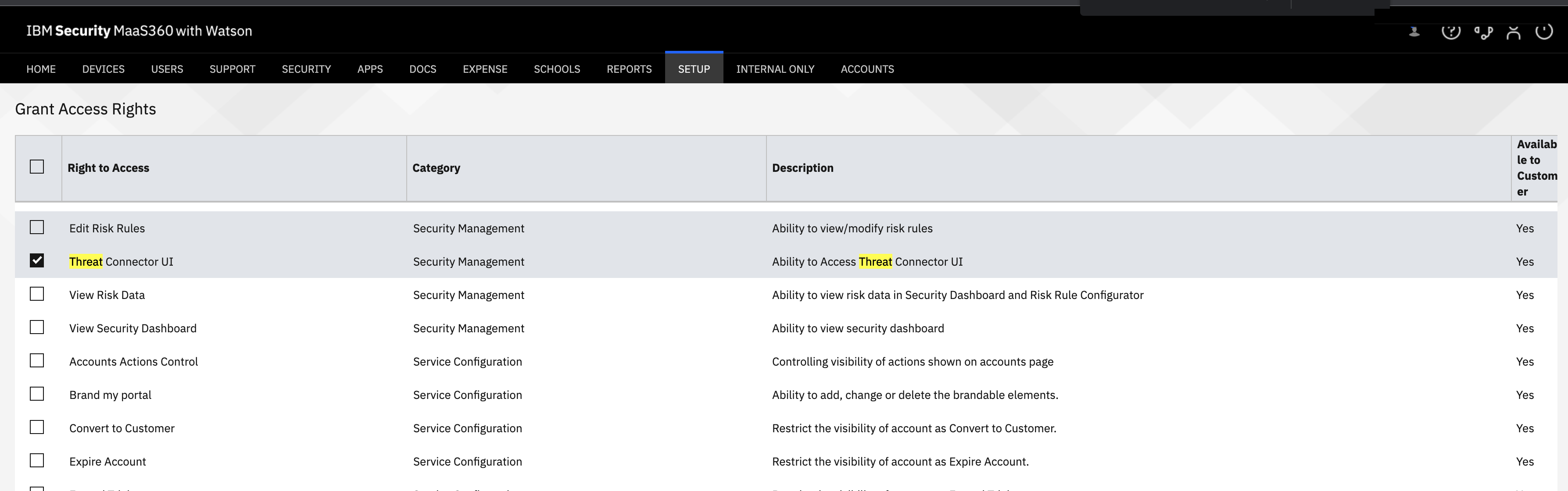Click the Expire Account description text

click(900, 462)
